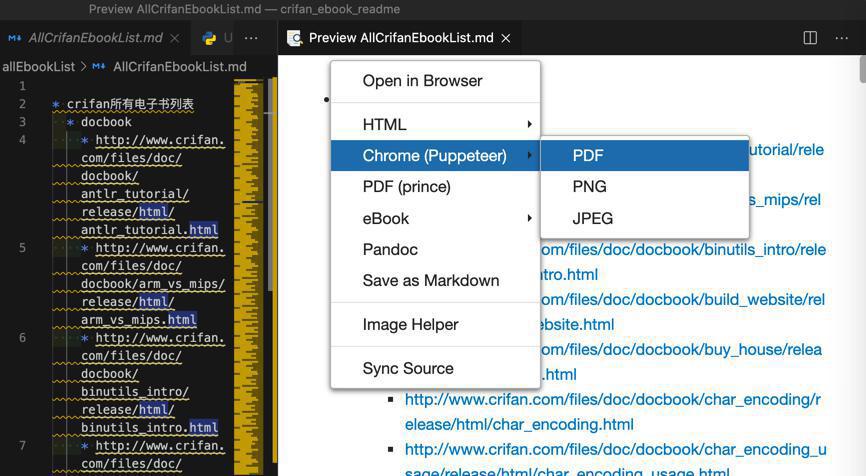Click the breadcrumb chevron separator
This screenshot has height=476, width=866.
click(83, 67)
